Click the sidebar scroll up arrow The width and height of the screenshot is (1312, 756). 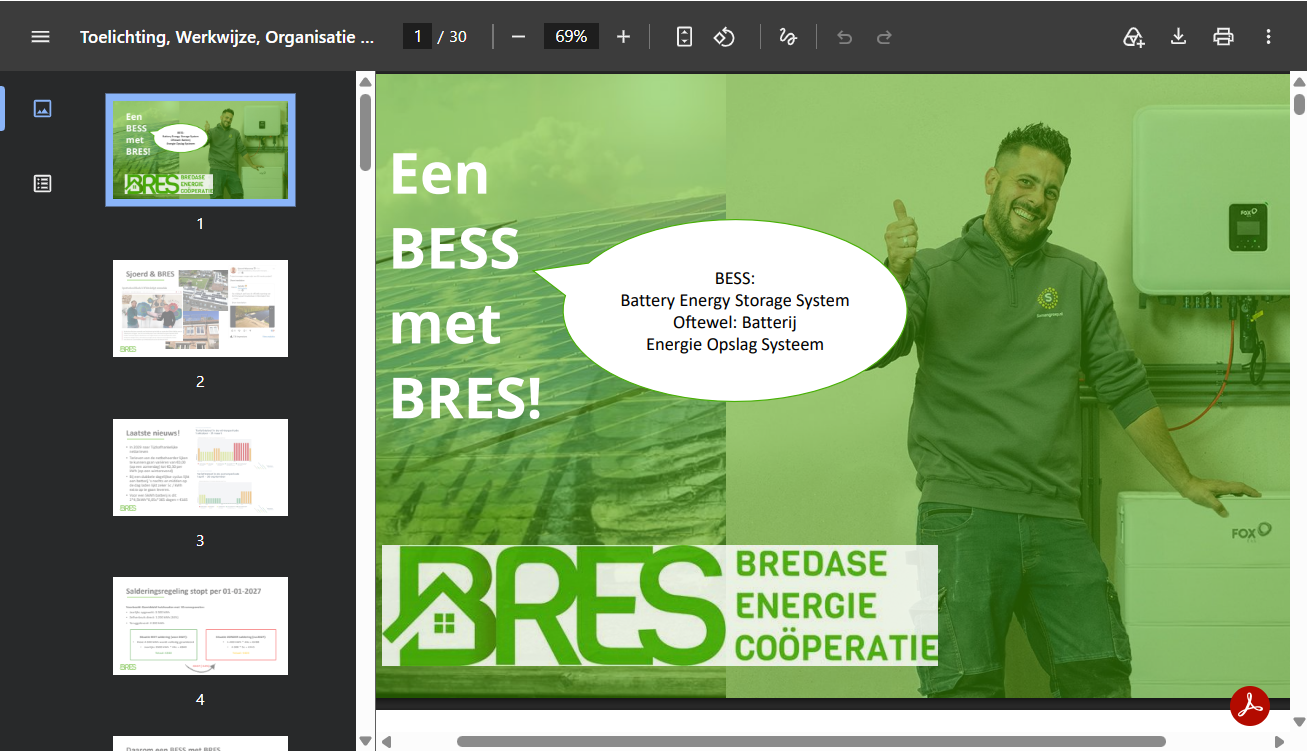coord(365,82)
